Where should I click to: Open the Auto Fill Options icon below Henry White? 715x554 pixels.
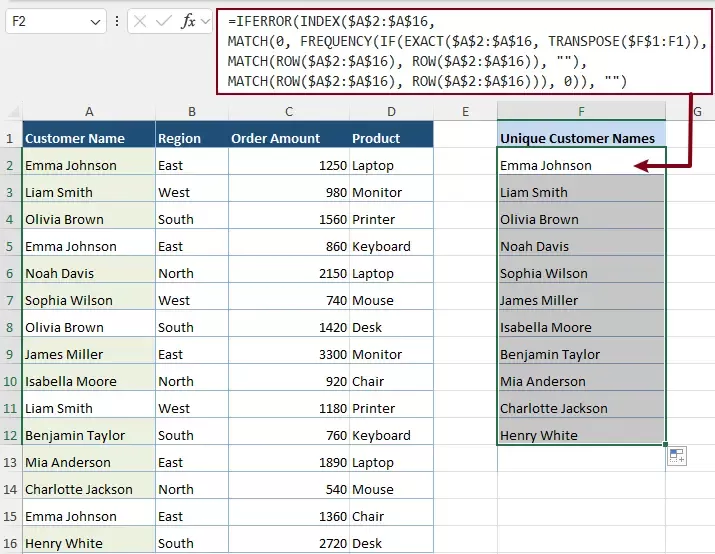pyautogui.click(x=677, y=456)
